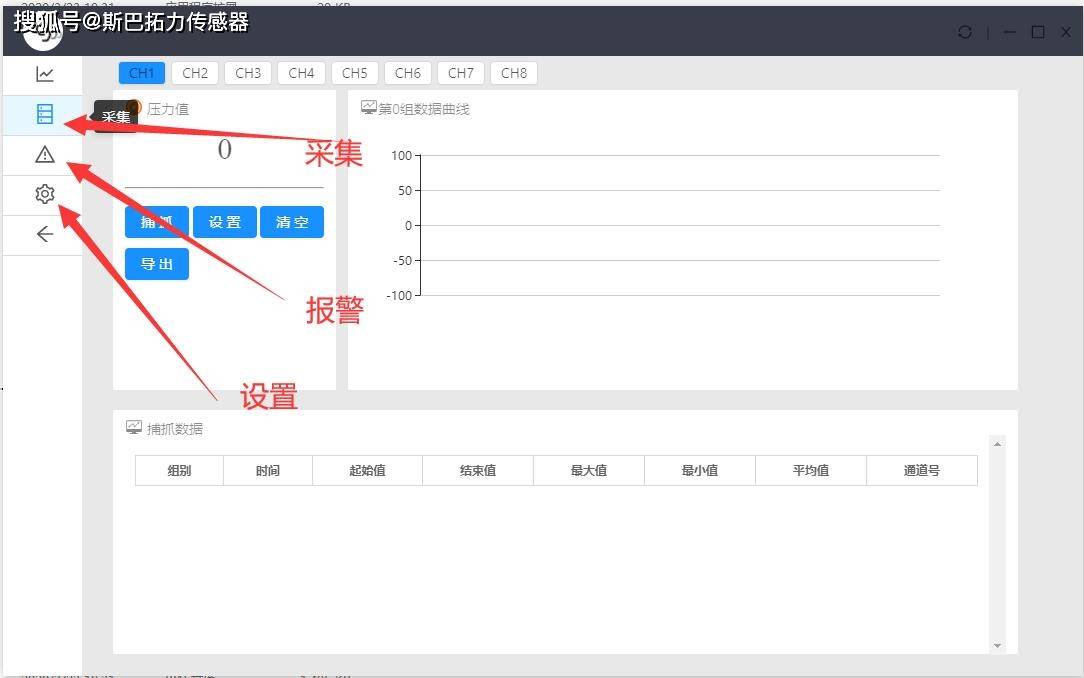The height and width of the screenshot is (678, 1084).
Task: Switch to the CH1 channel tab
Action: point(142,73)
